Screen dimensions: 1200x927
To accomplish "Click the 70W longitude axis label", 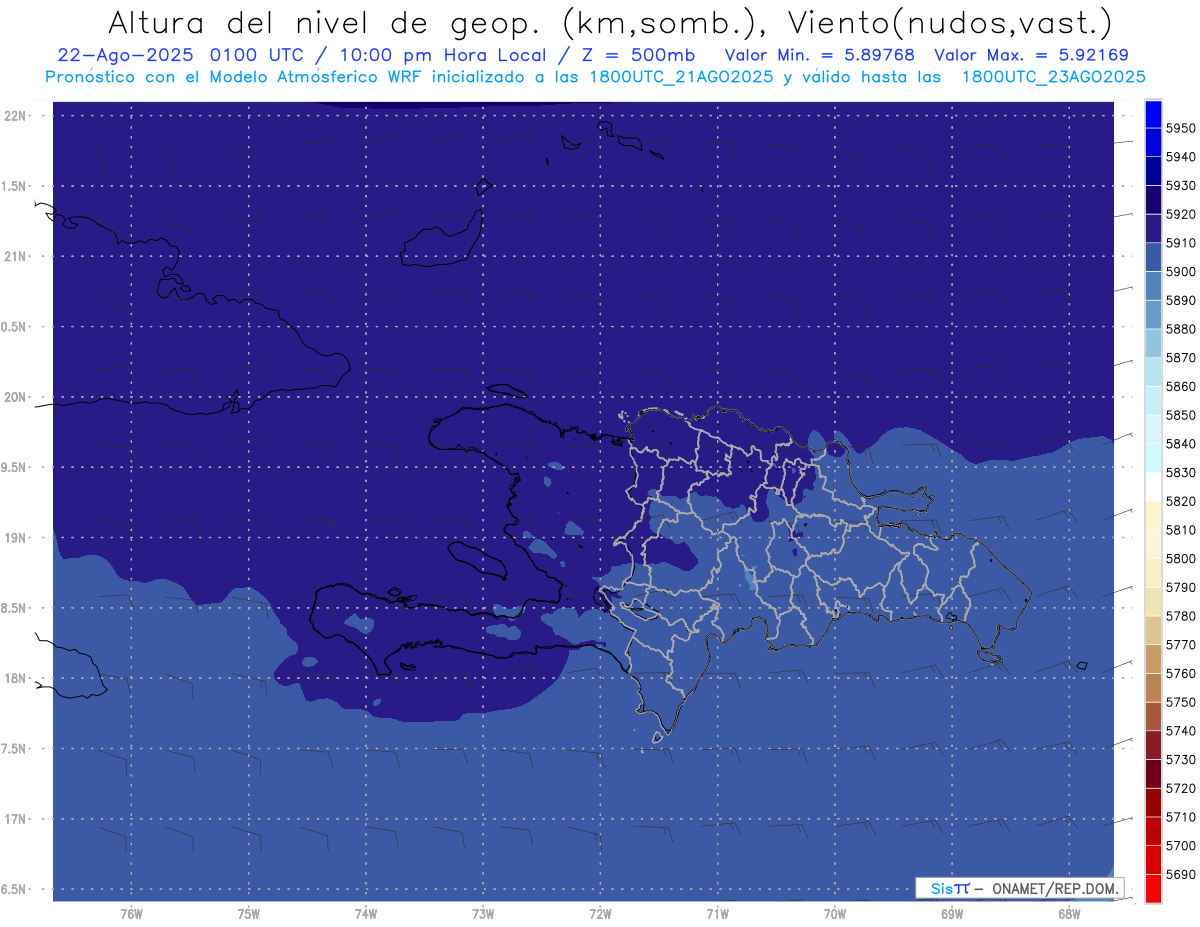I will (835, 914).
